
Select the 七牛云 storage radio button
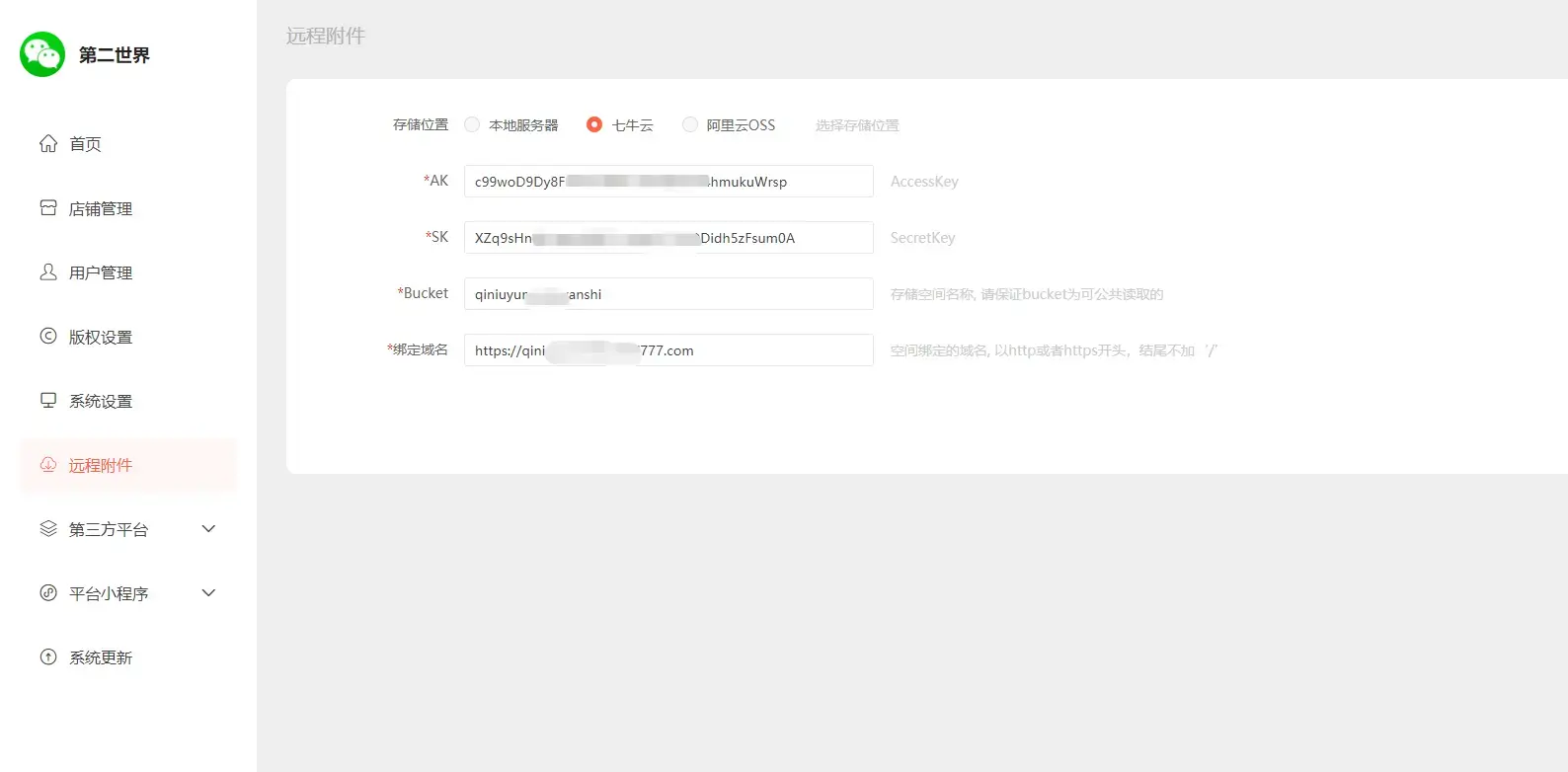click(x=594, y=125)
